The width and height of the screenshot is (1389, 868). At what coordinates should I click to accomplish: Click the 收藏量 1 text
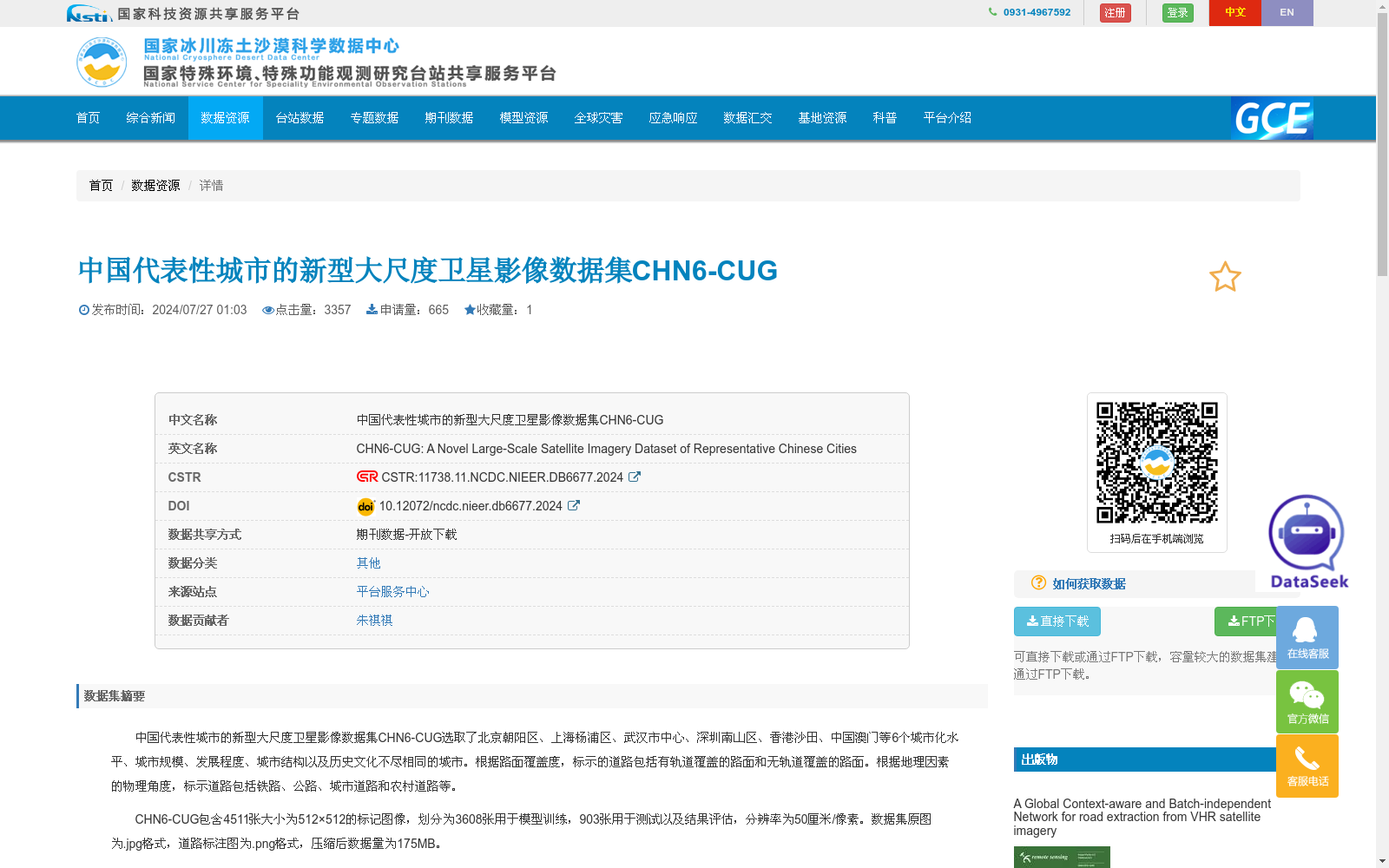pyautogui.click(x=498, y=310)
